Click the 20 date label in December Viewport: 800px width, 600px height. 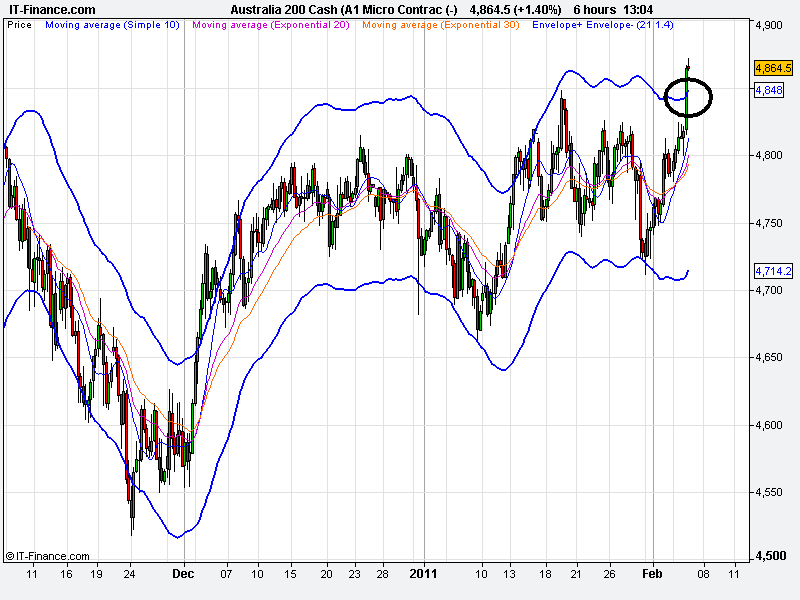(326, 574)
